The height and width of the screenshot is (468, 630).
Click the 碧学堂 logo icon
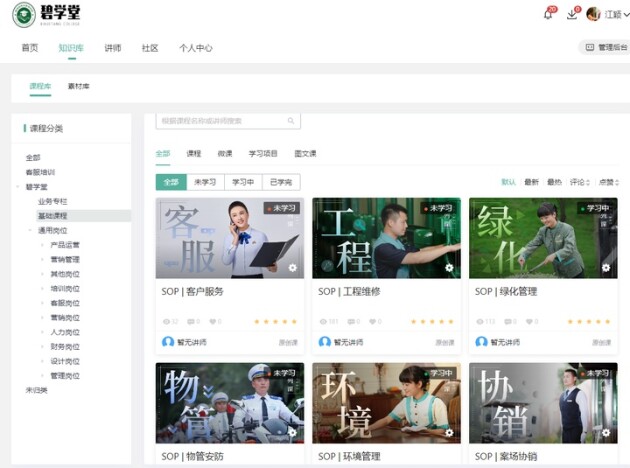(23, 16)
